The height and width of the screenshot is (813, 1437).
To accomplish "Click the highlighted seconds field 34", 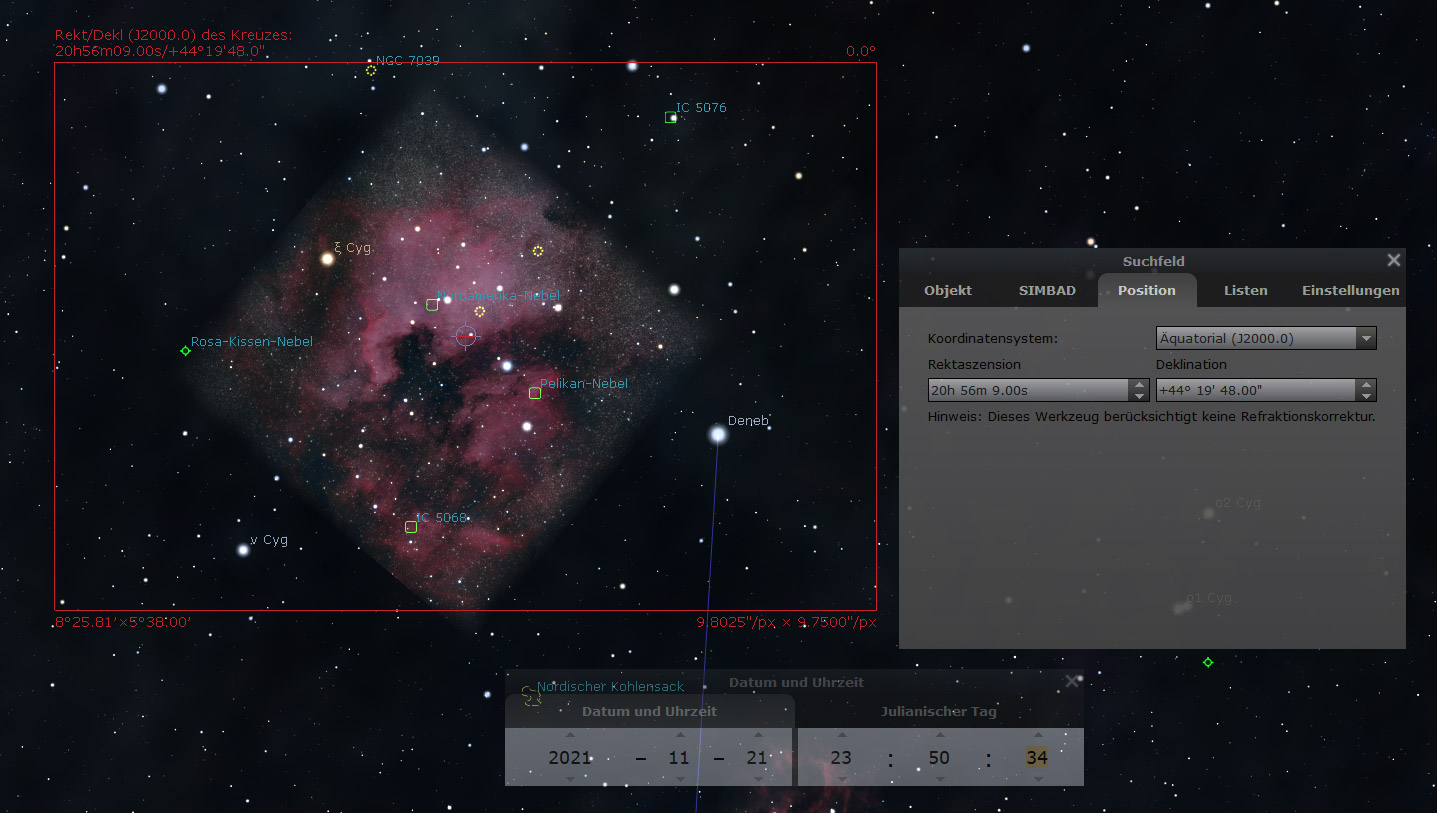I will click(x=1036, y=757).
